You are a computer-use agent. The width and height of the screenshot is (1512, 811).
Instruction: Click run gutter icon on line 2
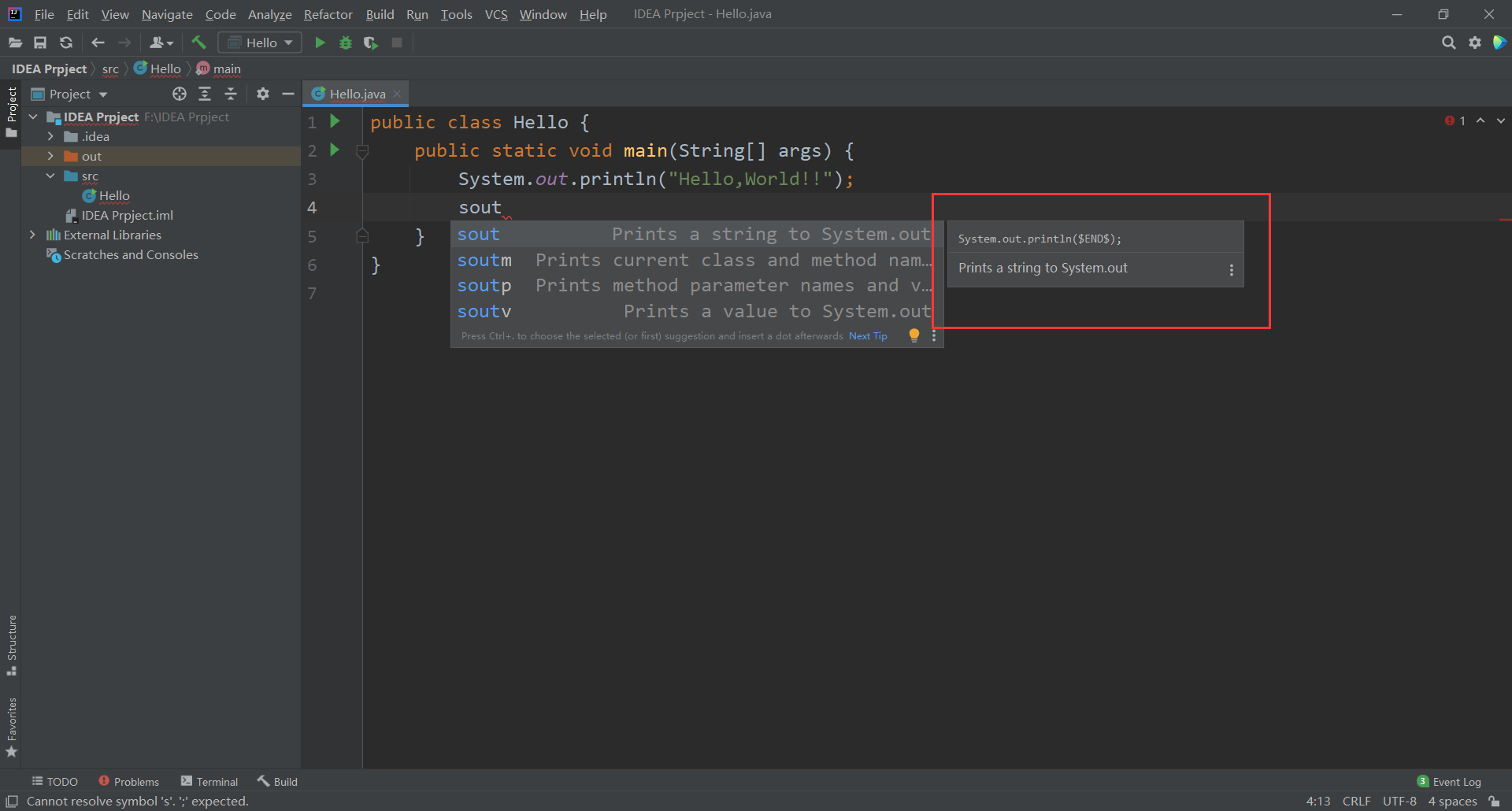pyautogui.click(x=335, y=150)
